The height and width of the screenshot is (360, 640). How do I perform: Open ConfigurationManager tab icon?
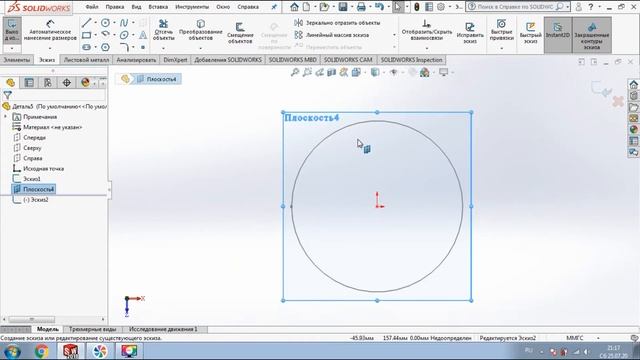48,82
